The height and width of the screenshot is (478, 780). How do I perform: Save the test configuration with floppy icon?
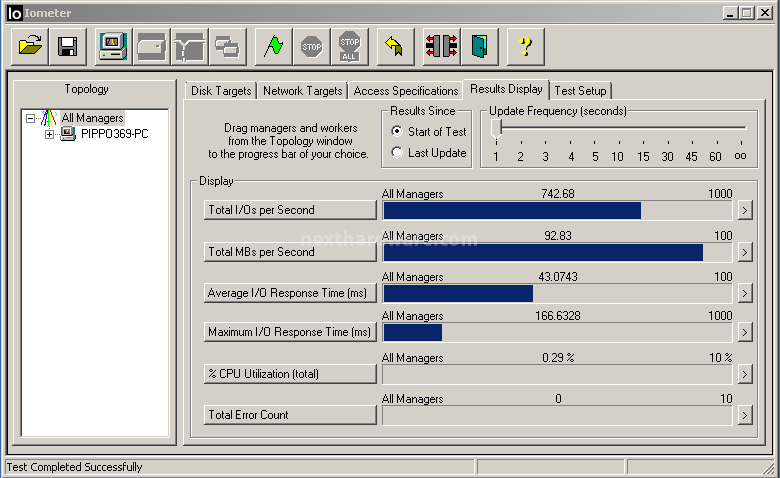pyautogui.click(x=68, y=46)
